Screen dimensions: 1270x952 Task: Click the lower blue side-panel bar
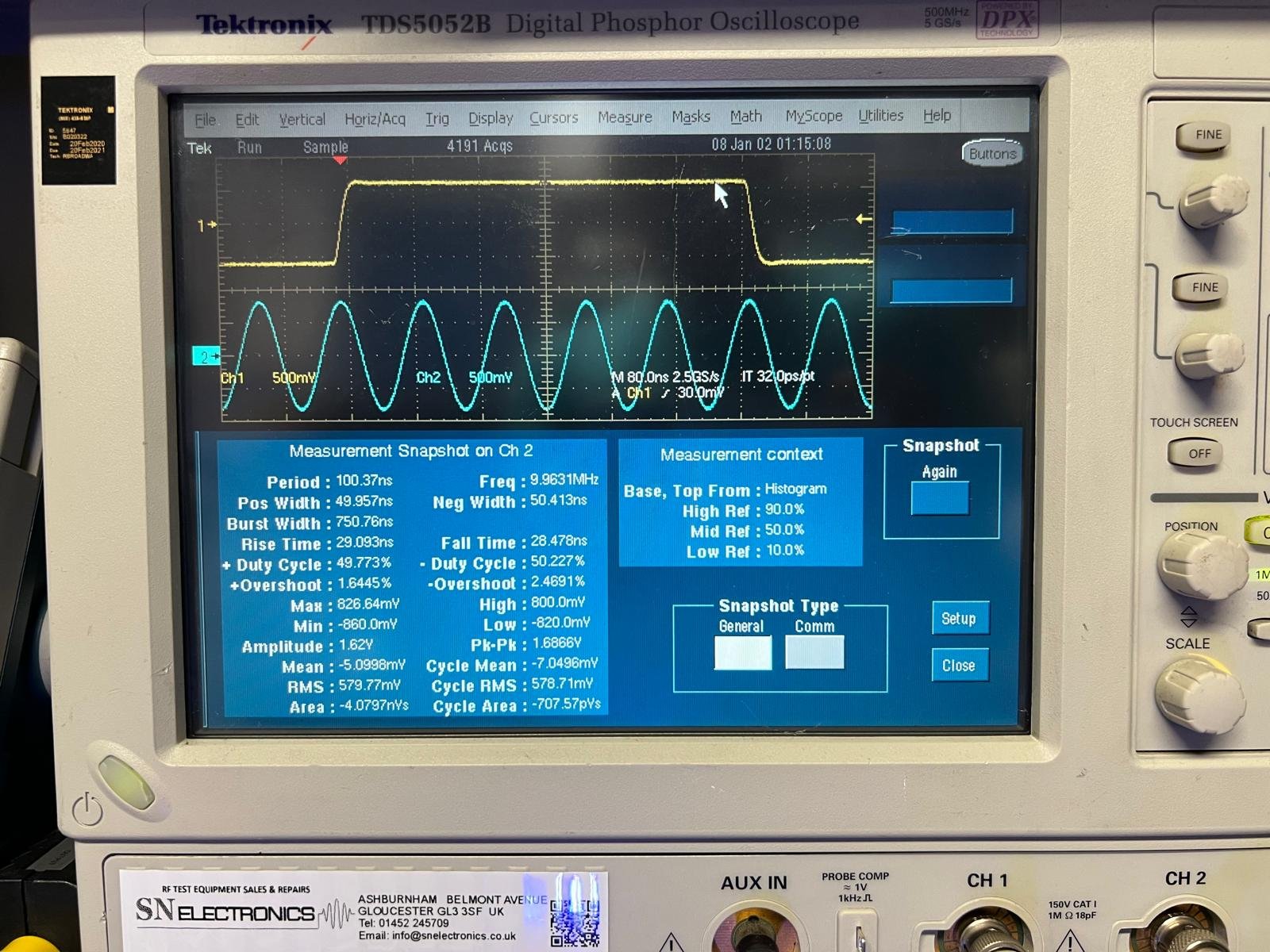point(952,291)
